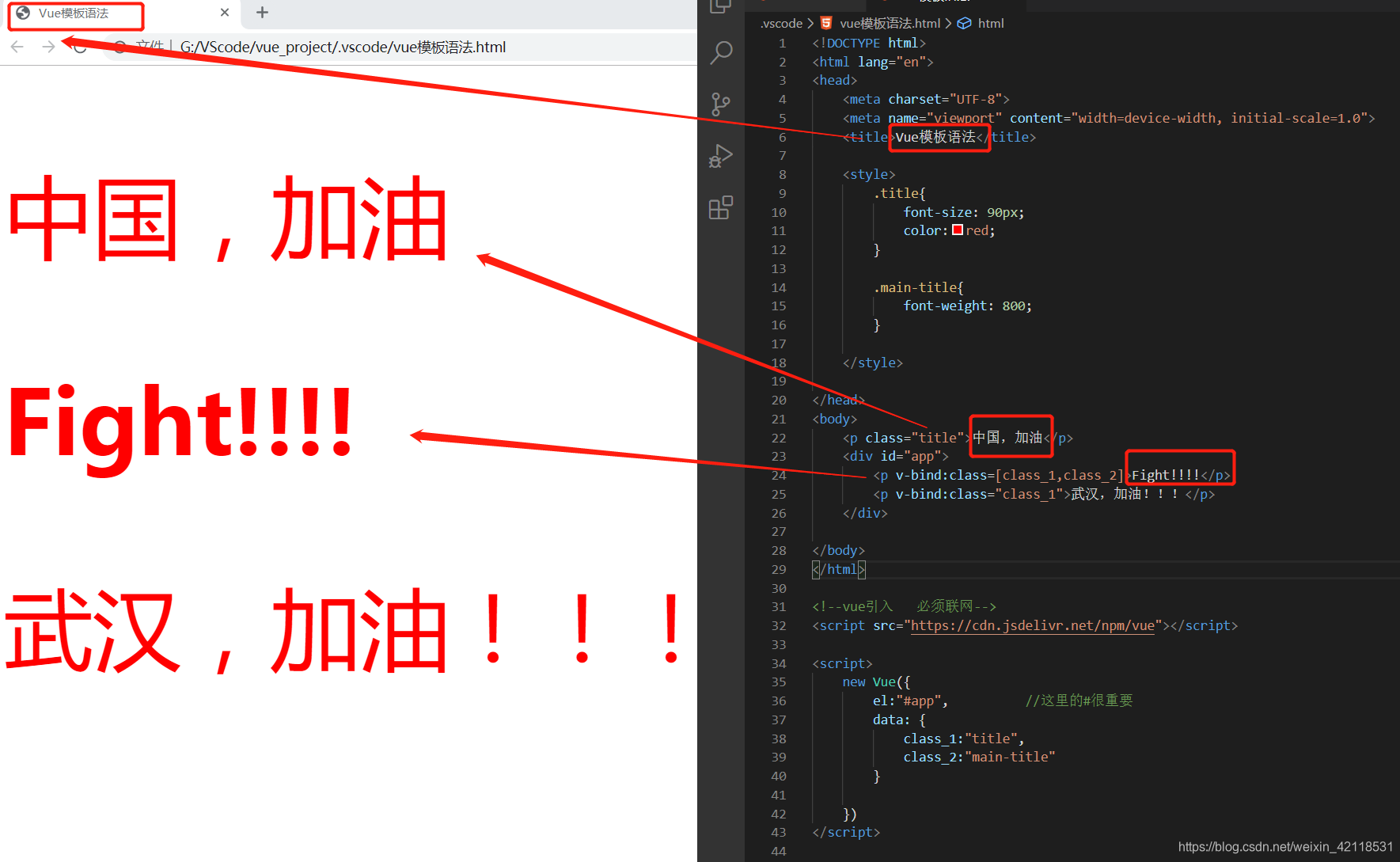Click the <!--vue引入 必须联网--> comment
1400x862 pixels.
coord(904,607)
